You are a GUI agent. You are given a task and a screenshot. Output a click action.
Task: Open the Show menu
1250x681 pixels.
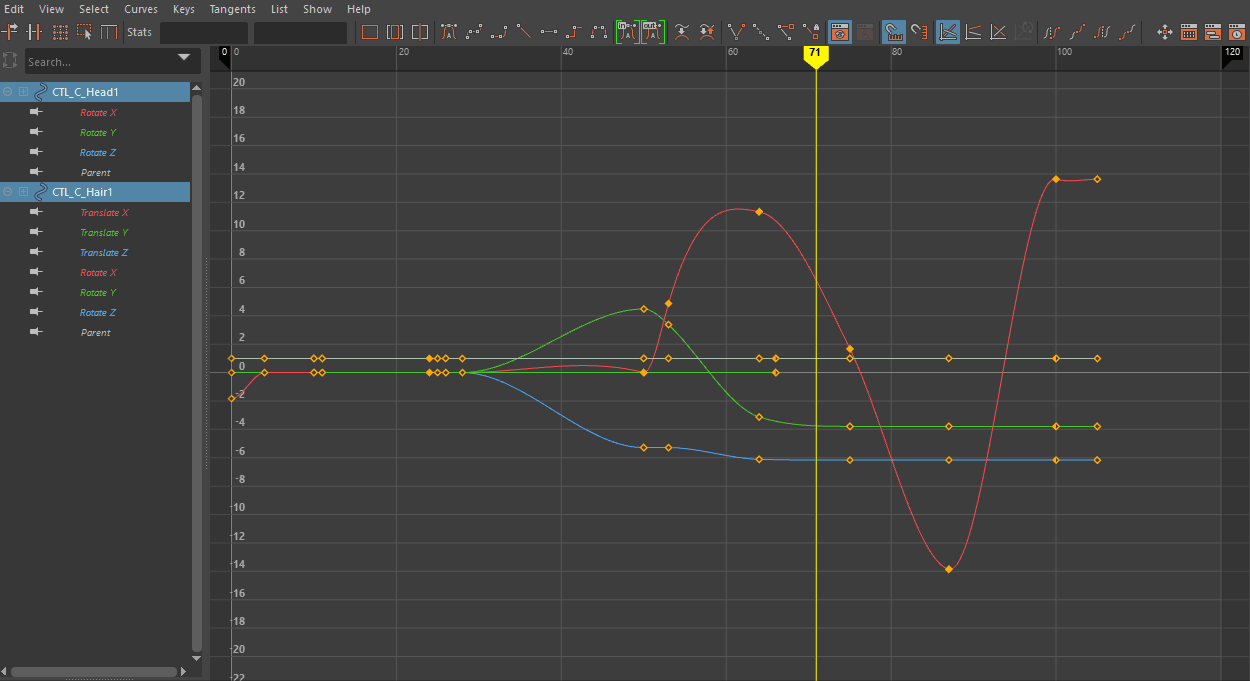318,9
